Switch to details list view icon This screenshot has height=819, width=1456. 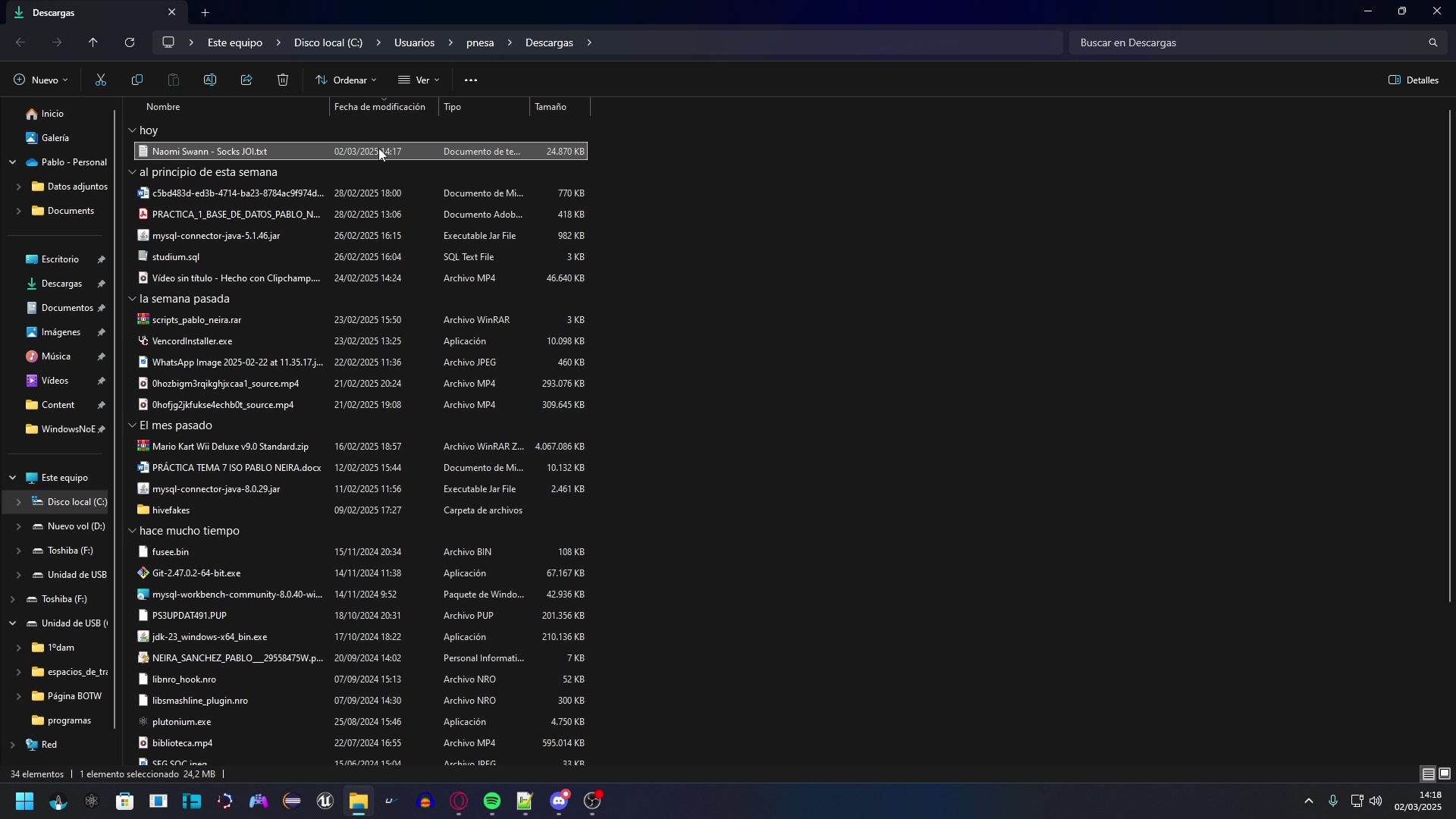click(1428, 774)
